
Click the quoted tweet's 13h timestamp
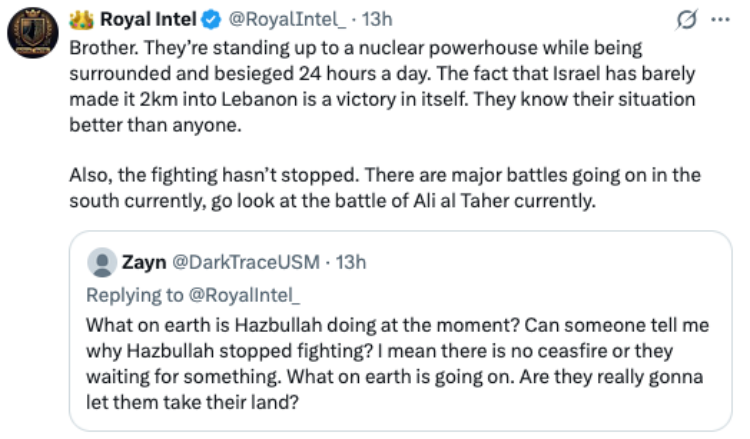coord(351,263)
